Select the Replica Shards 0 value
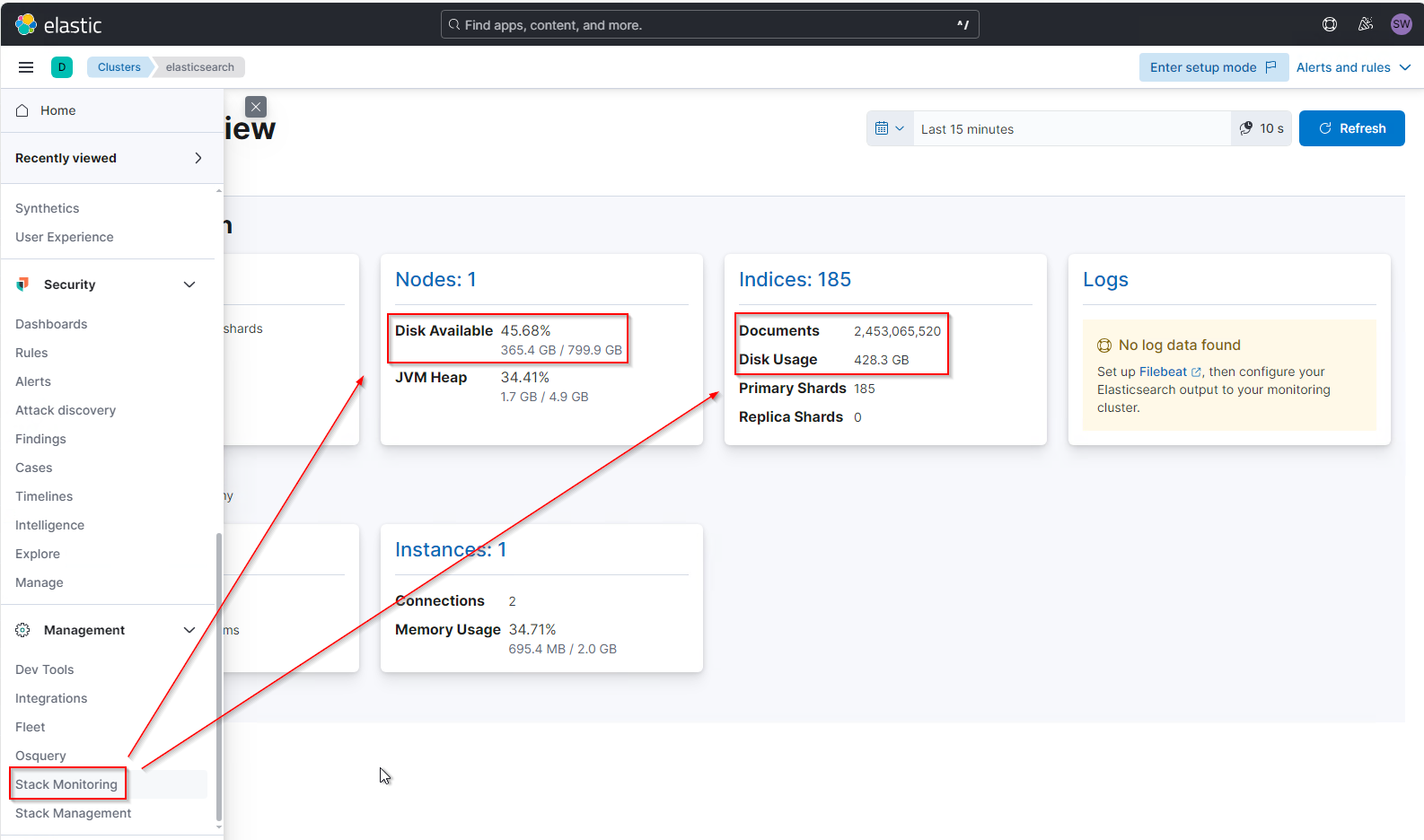The width and height of the screenshot is (1424, 840). pyautogui.click(x=857, y=417)
